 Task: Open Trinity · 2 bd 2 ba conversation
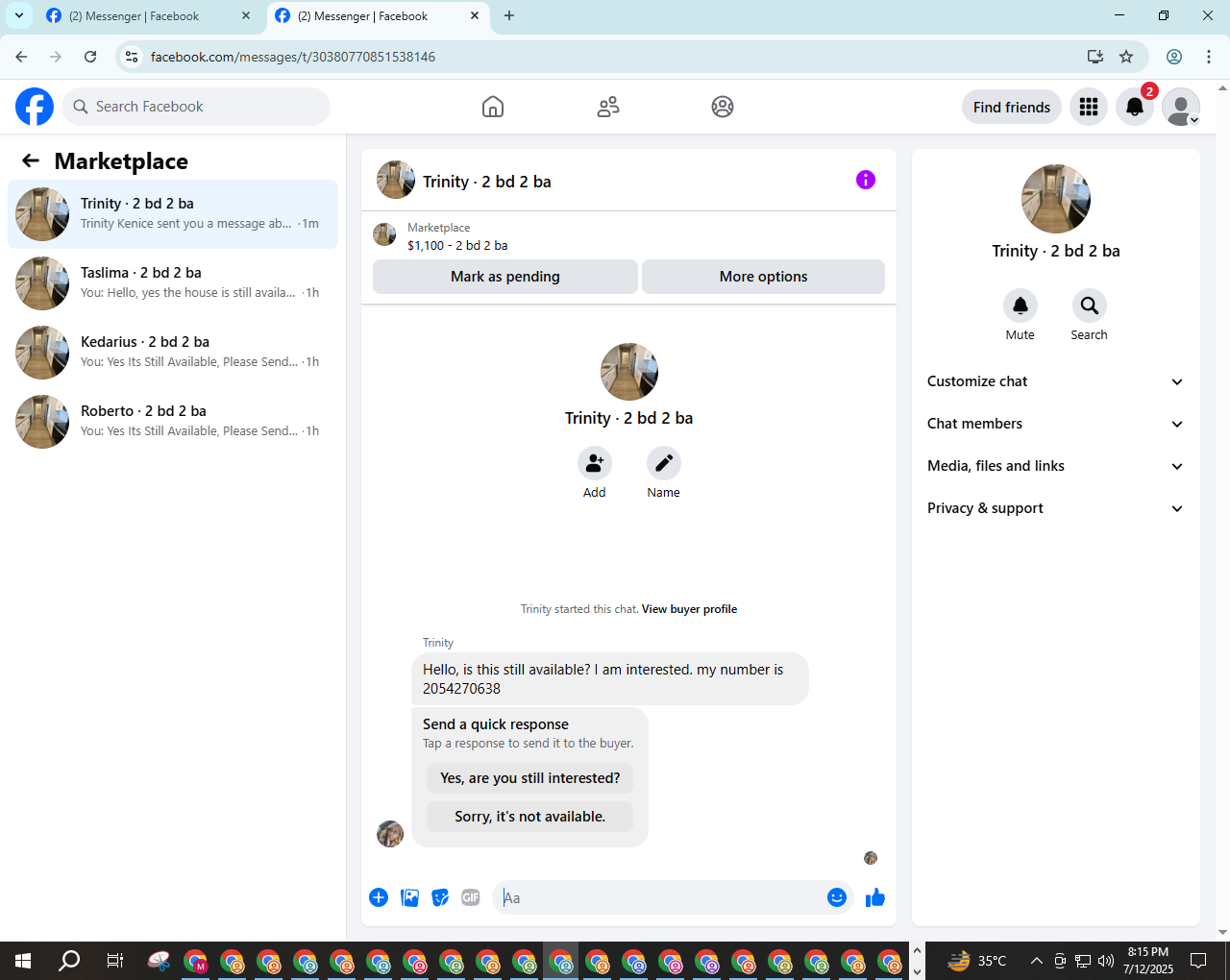tap(173, 214)
